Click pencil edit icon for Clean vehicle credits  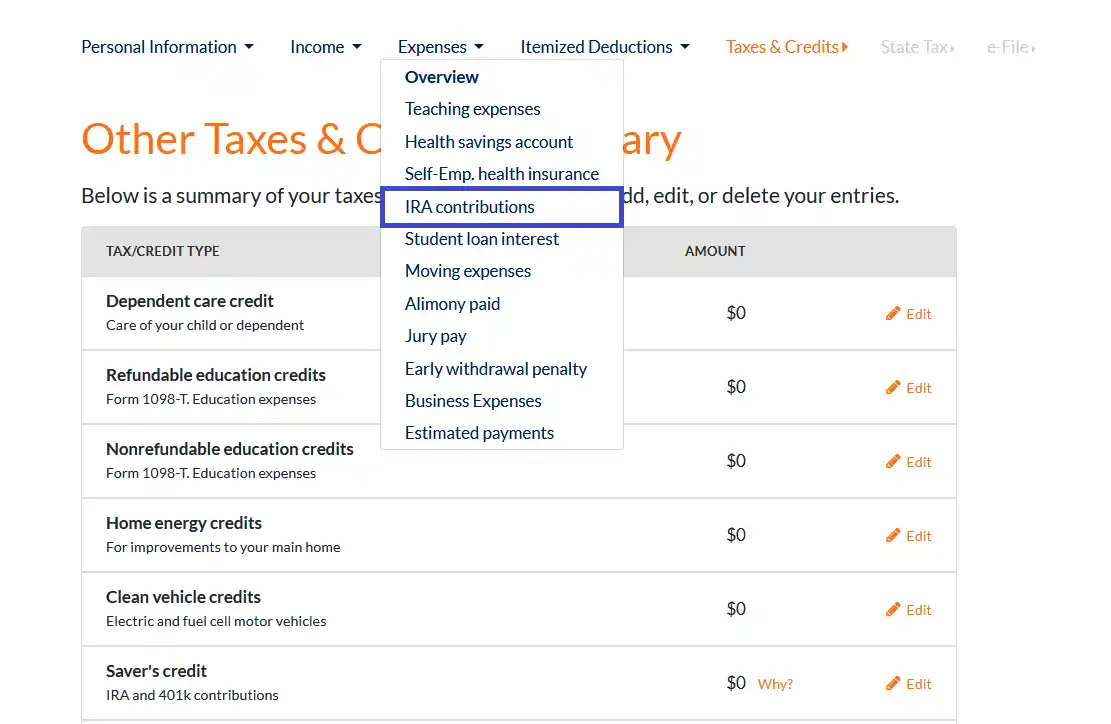(893, 610)
